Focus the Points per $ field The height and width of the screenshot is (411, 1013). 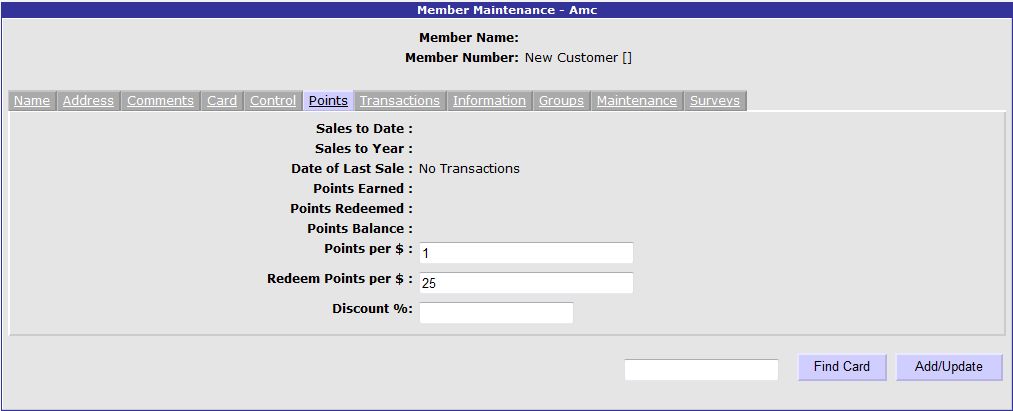click(526, 253)
